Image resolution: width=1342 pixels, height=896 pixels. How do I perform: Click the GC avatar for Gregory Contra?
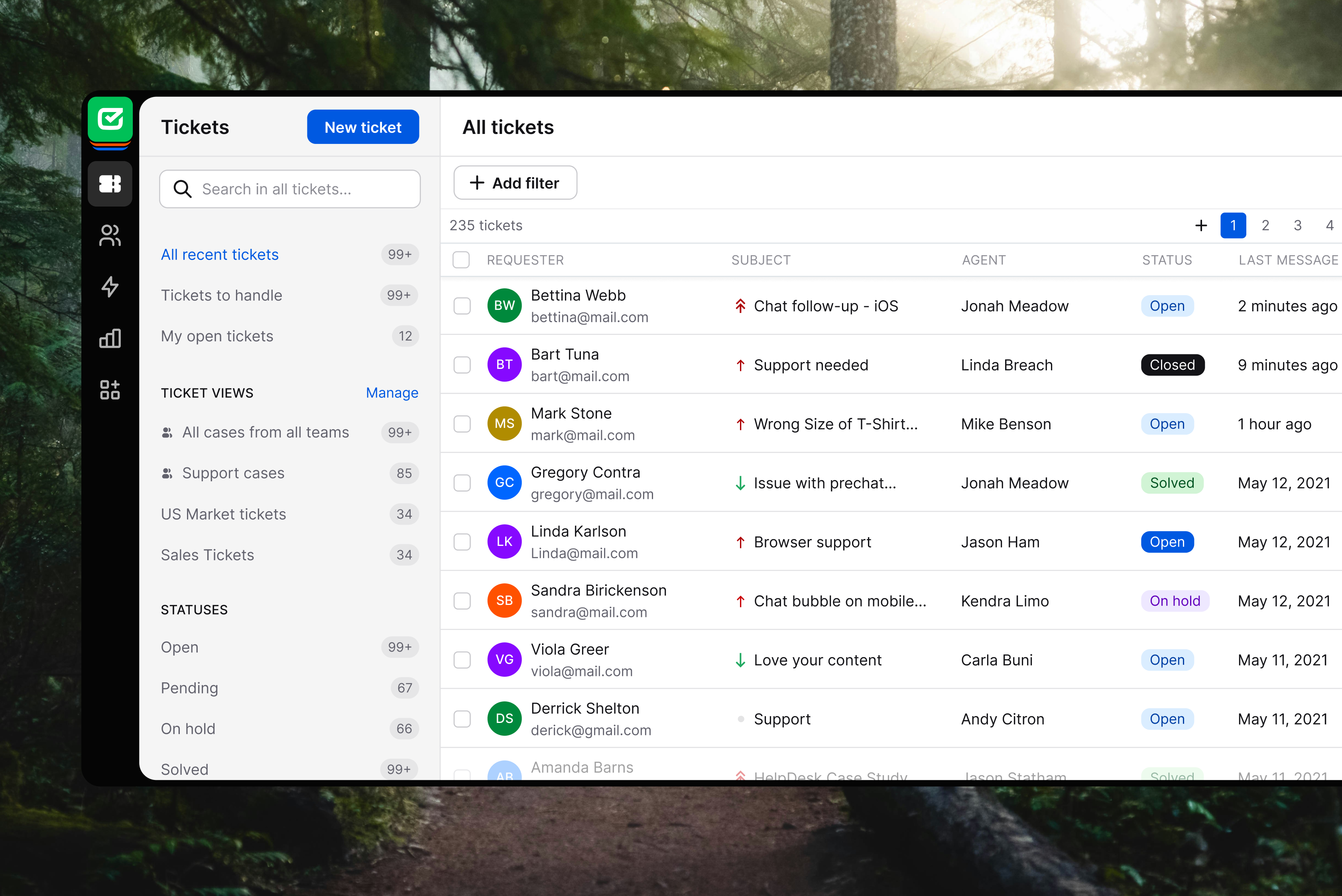[504, 483]
